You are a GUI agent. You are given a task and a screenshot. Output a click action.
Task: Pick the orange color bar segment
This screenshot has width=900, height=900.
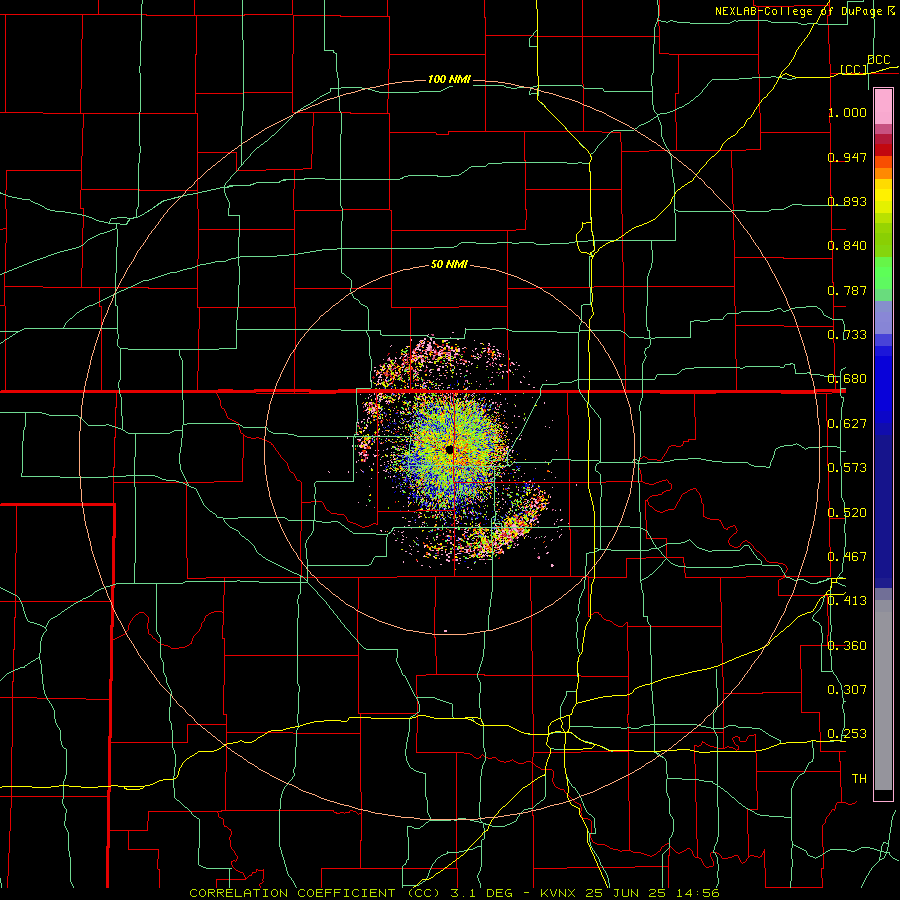point(883,173)
